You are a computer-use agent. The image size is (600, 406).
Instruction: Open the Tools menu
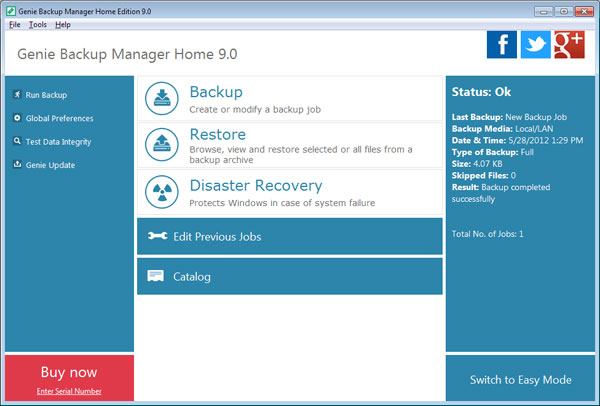[x=38, y=24]
